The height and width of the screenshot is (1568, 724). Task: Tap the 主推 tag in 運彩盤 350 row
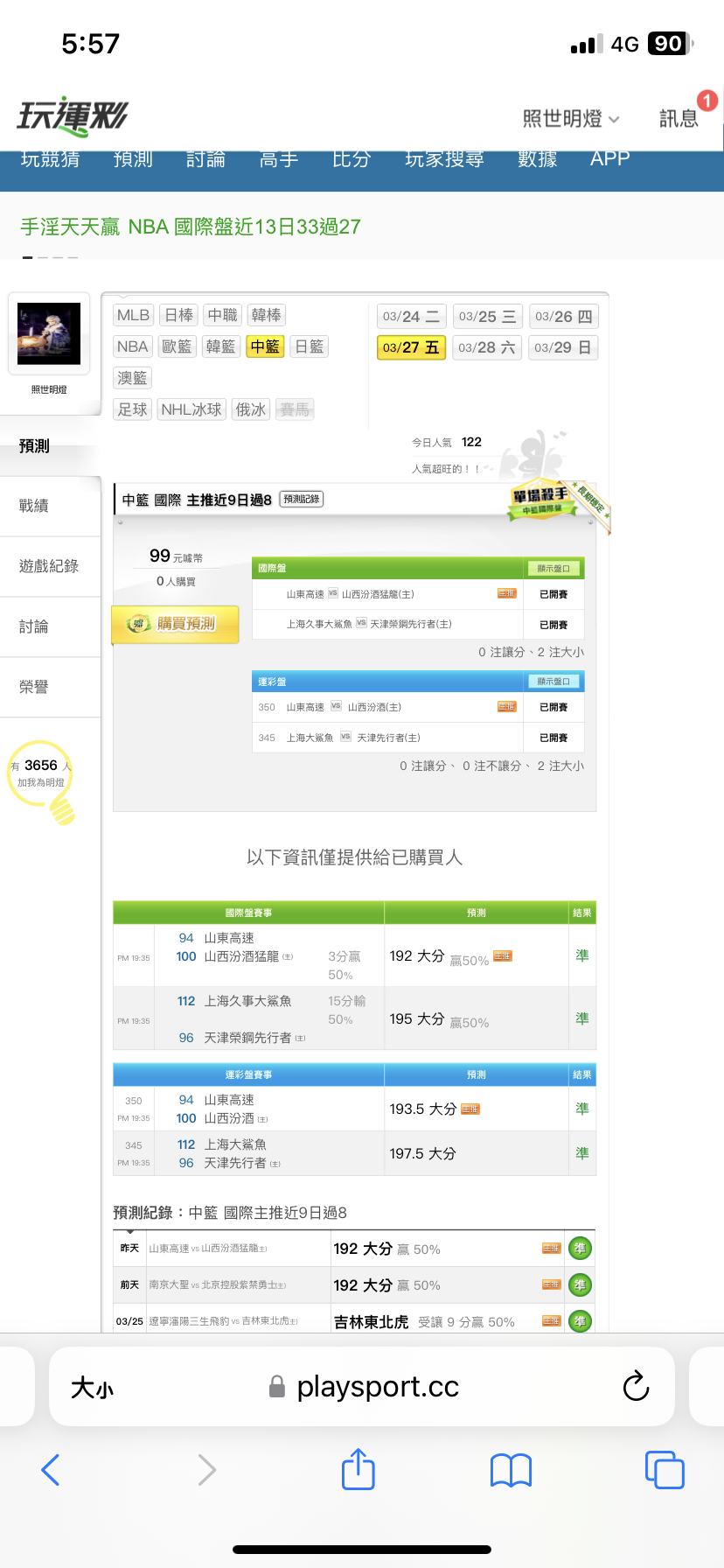coord(507,706)
